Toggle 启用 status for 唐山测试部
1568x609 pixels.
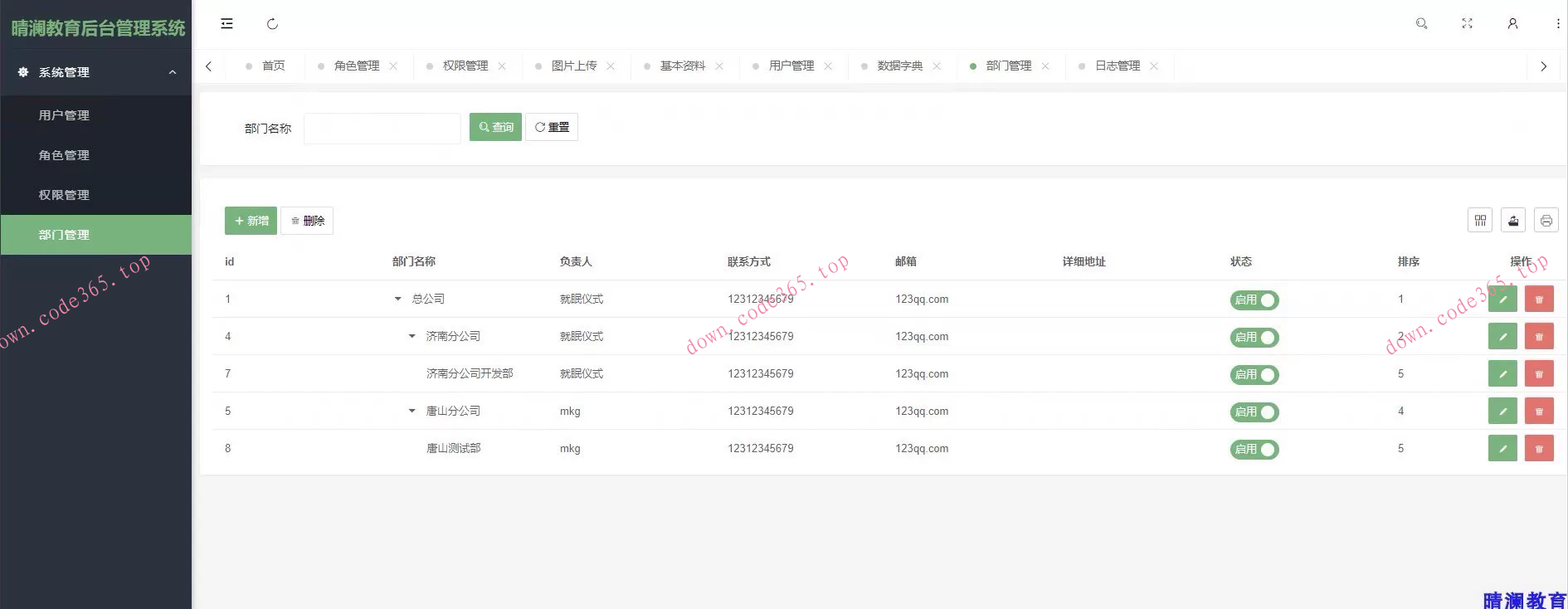click(x=1254, y=449)
